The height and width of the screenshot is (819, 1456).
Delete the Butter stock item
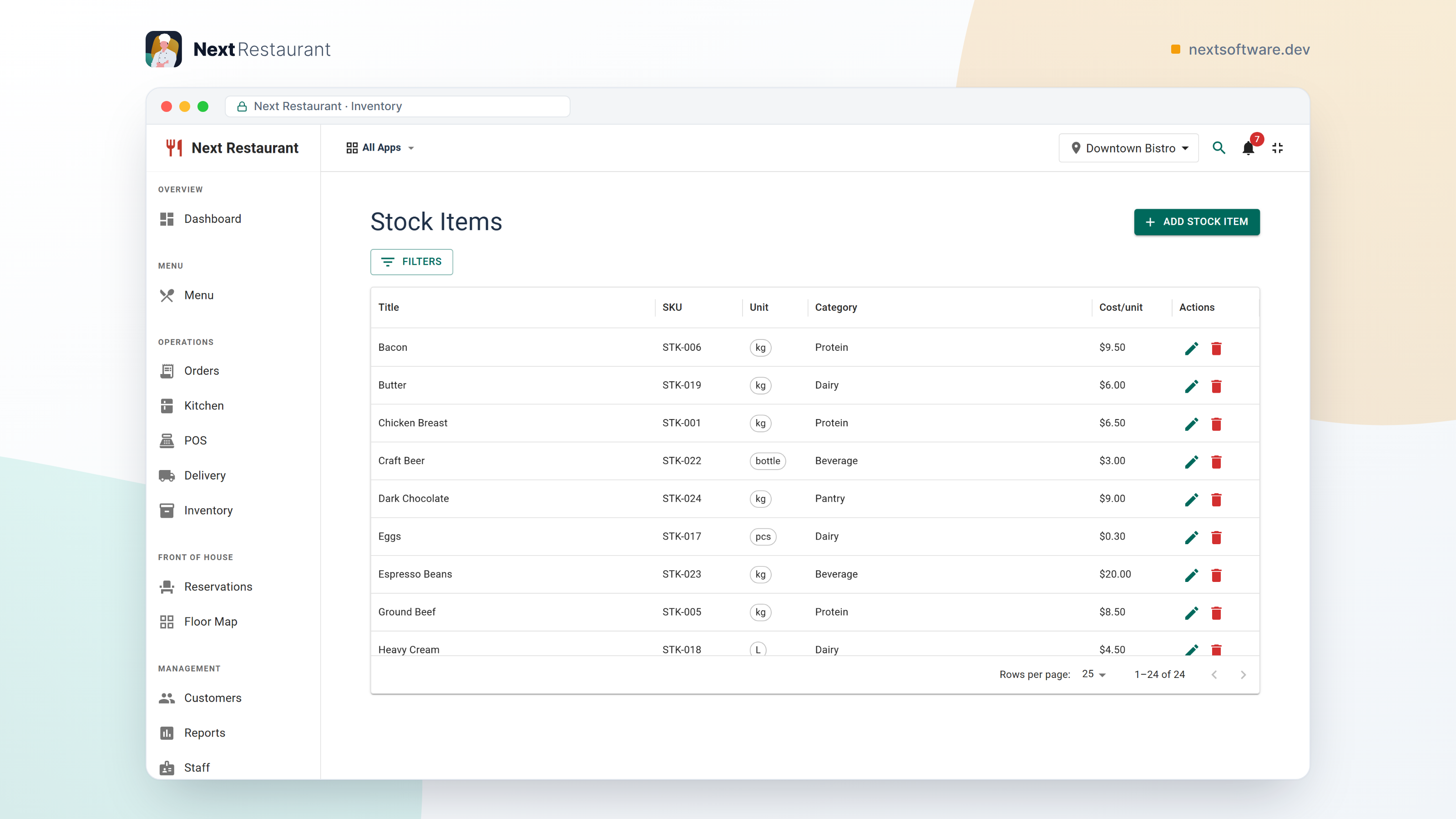pyautogui.click(x=1216, y=386)
